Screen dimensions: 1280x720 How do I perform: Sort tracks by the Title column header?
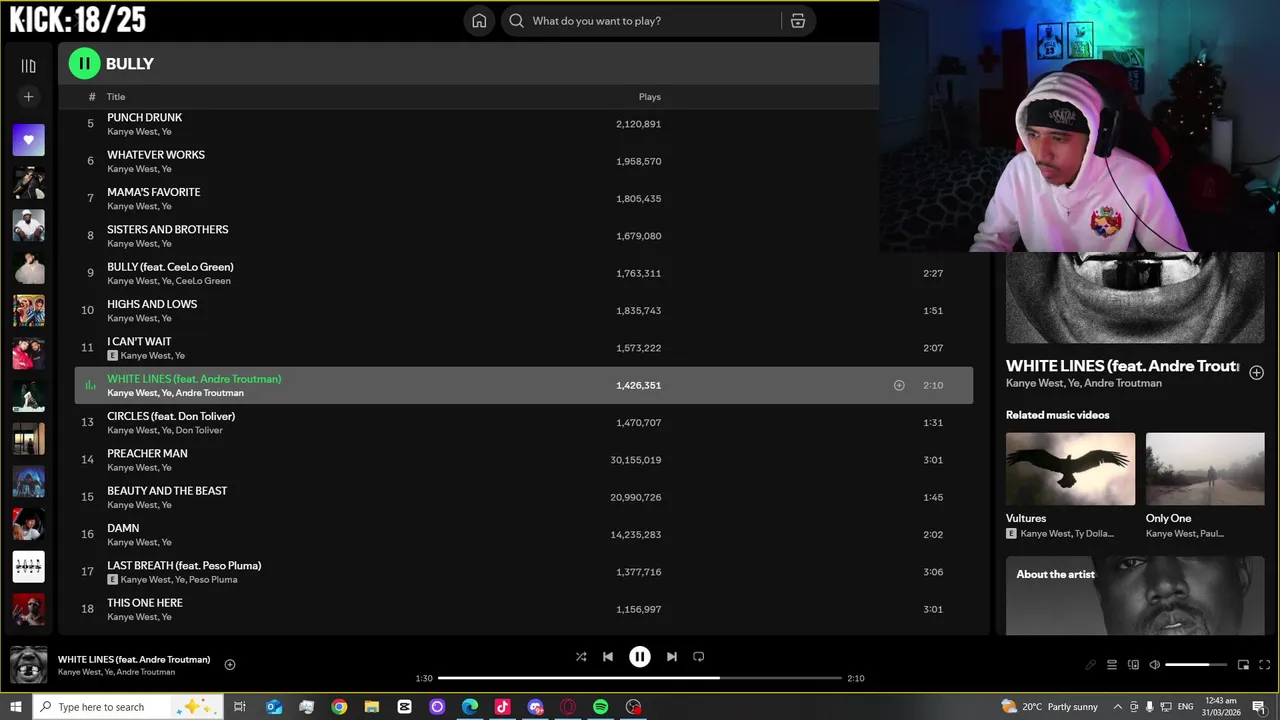116,97
